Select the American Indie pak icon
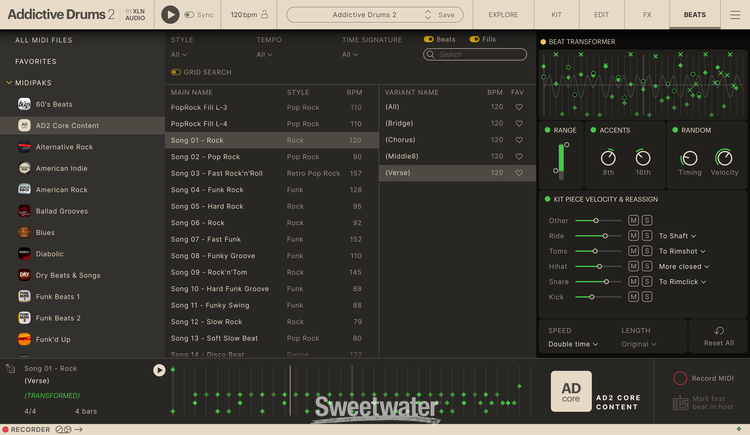Viewport: 750px width, 435px height. pos(24,168)
